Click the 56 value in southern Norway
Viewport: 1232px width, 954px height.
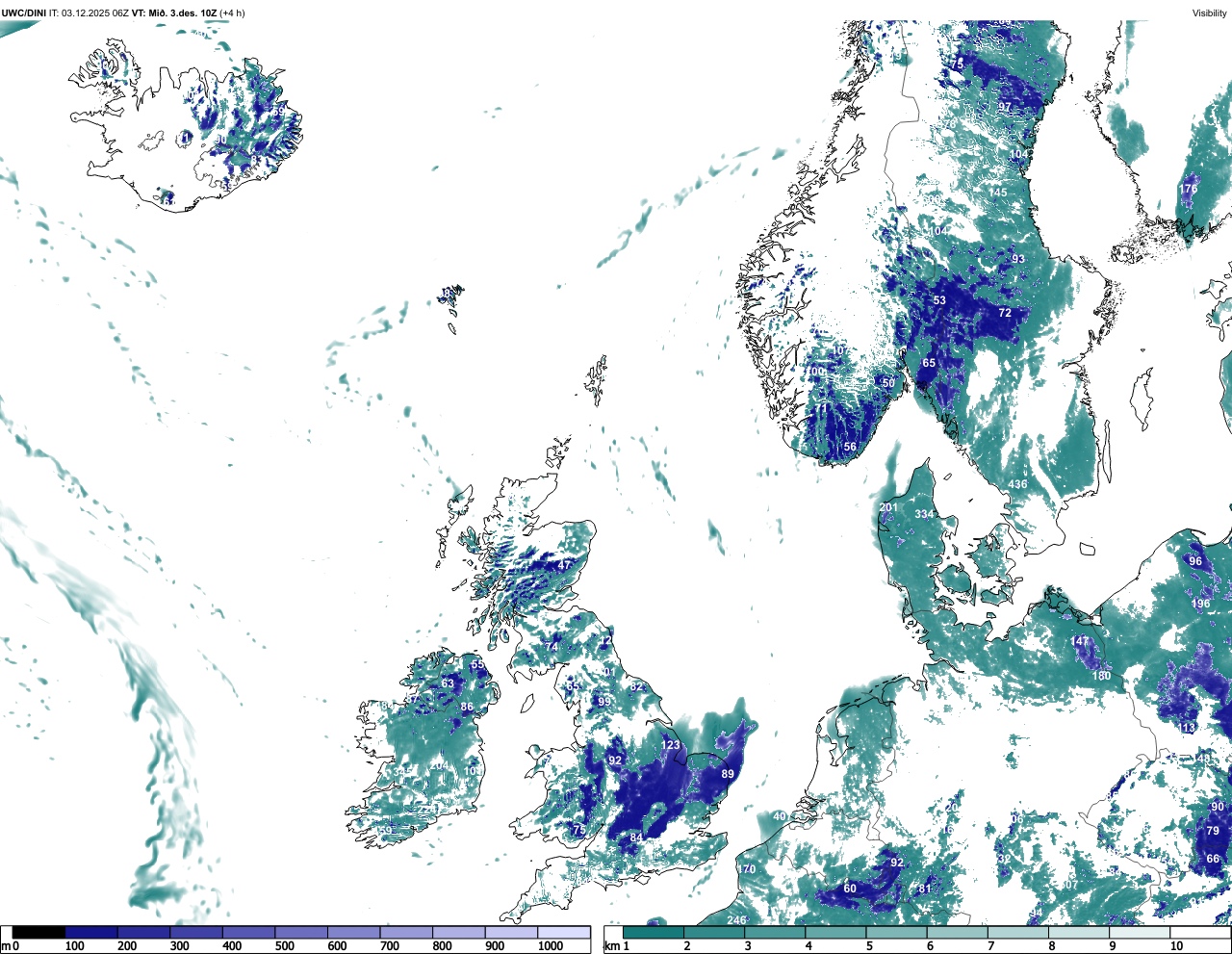point(850,448)
